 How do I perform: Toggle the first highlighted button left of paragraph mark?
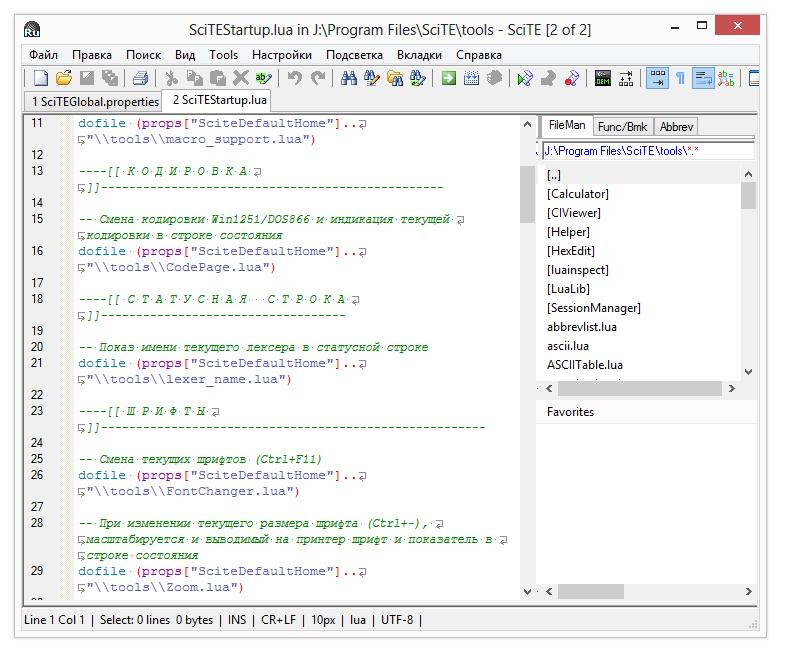(x=657, y=78)
